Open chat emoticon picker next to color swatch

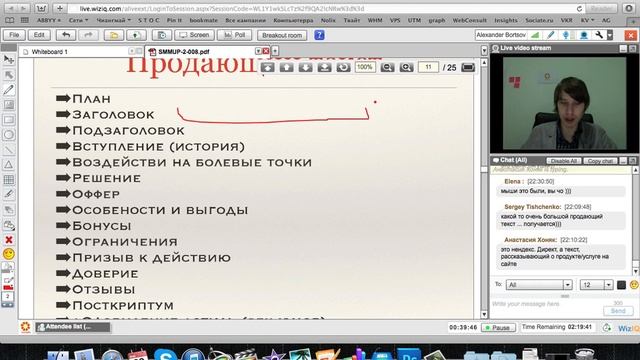(x=634, y=285)
